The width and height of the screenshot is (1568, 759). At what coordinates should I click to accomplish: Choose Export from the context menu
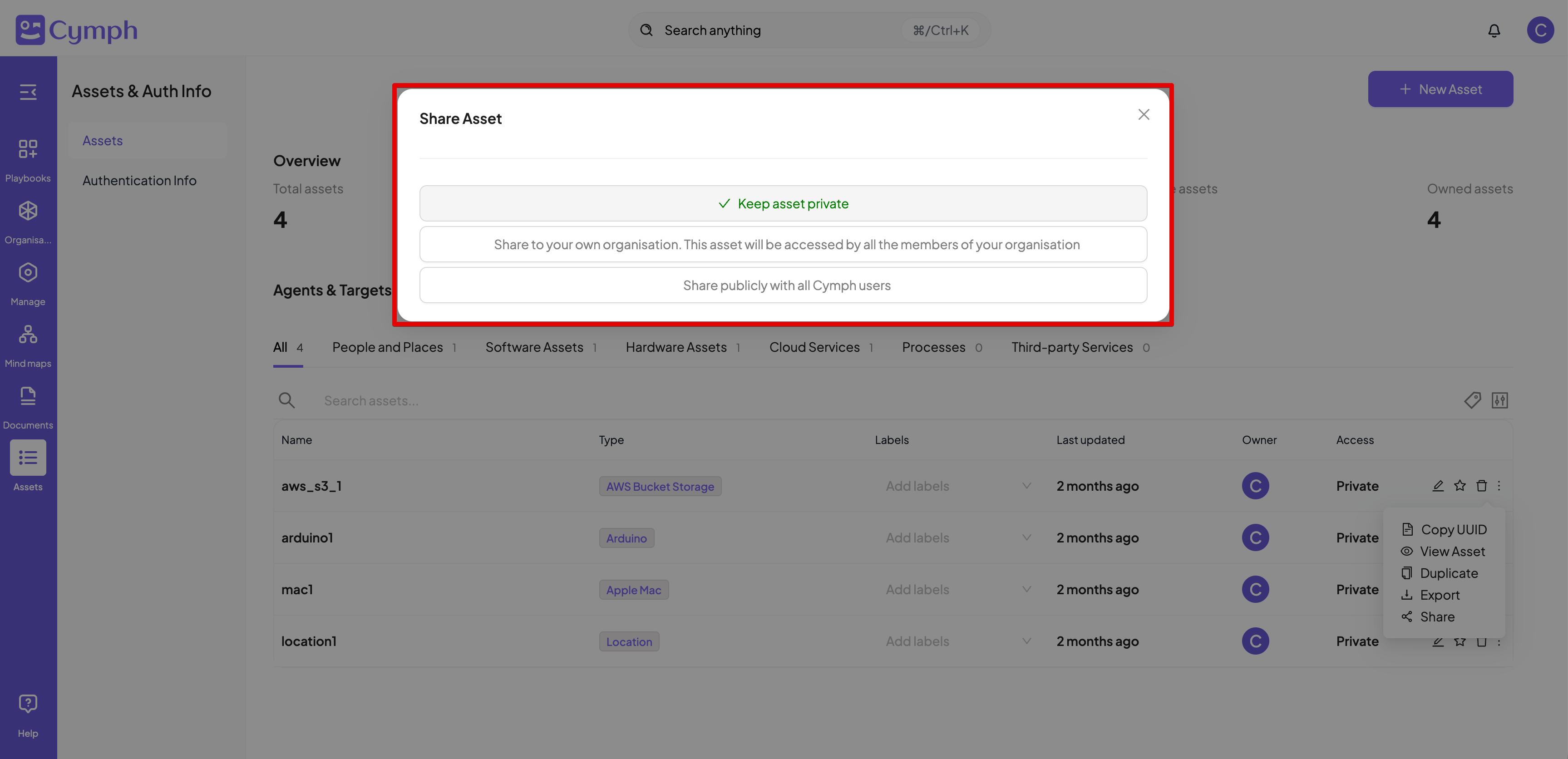(1440, 595)
